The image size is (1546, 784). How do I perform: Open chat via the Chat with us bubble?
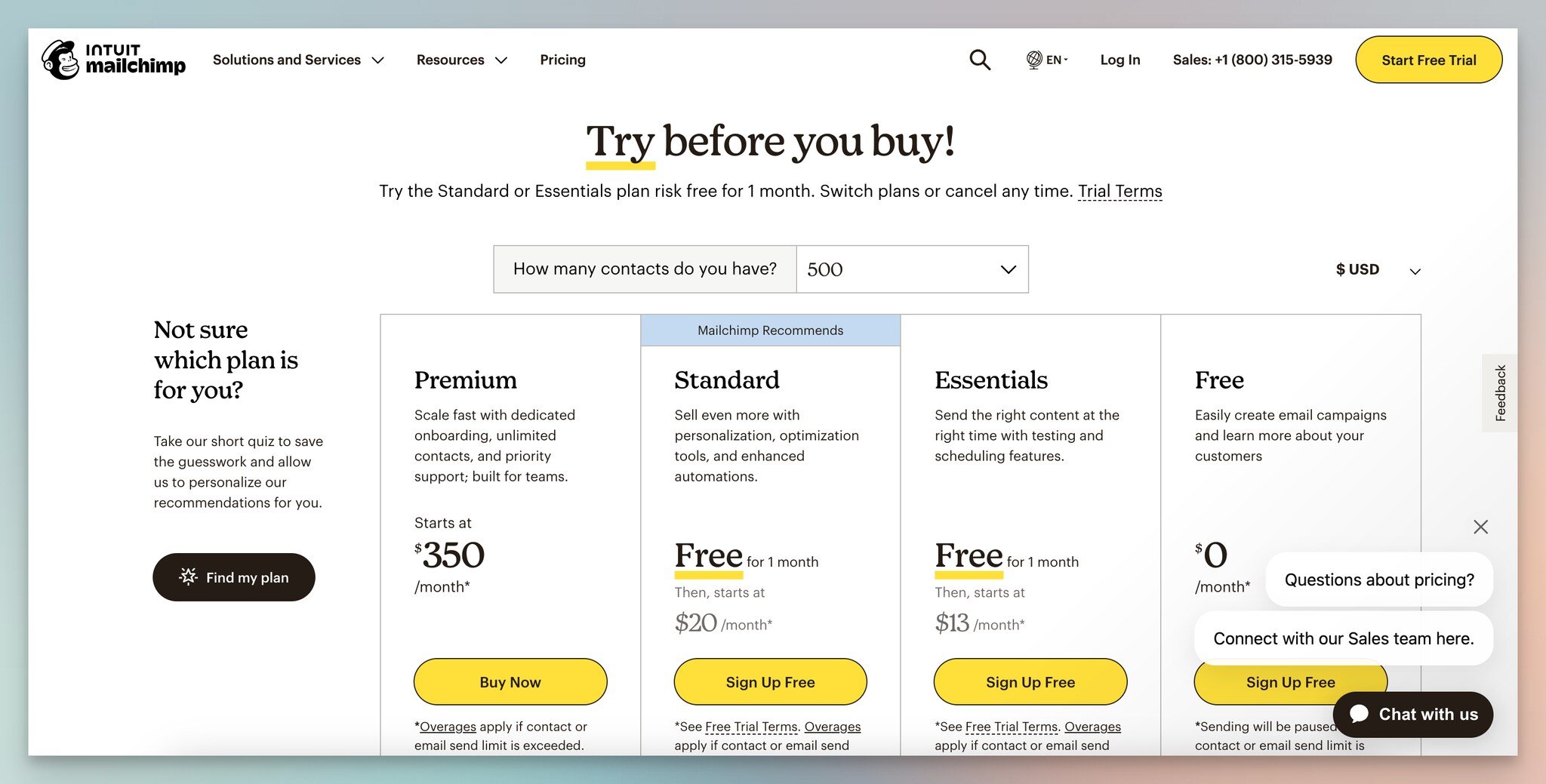(1412, 714)
